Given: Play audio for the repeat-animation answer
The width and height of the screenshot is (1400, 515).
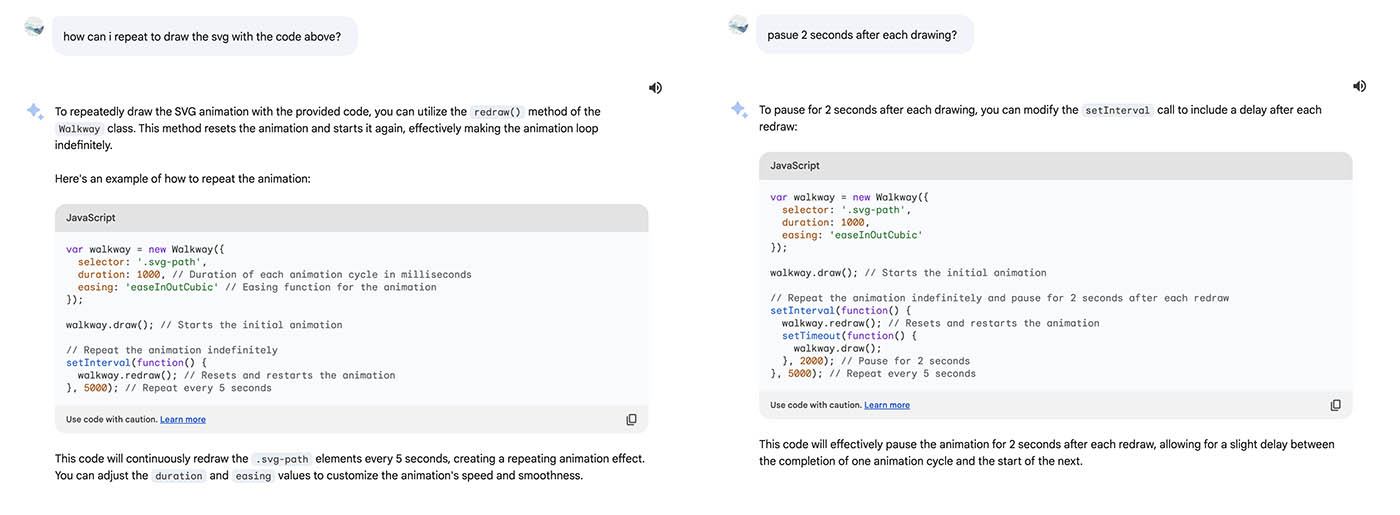Looking at the screenshot, I should pos(655,88).
